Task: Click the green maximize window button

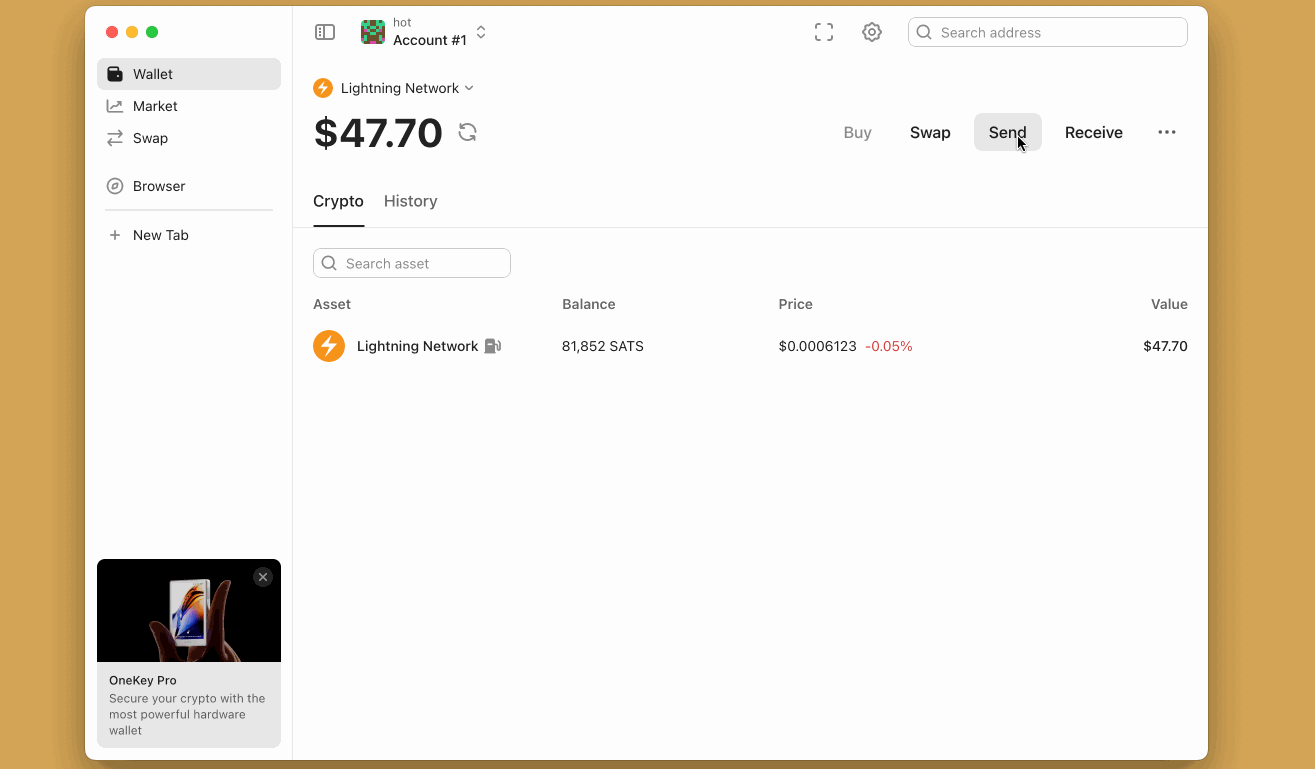Action: click(152, 32)
